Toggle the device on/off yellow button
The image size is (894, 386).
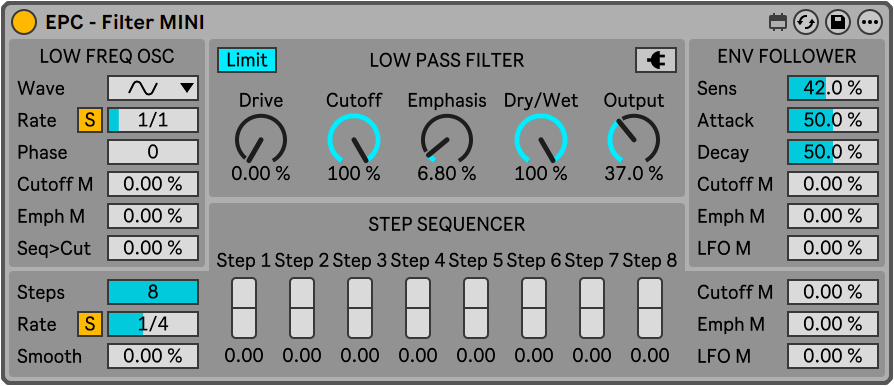(x=24, y=23)
